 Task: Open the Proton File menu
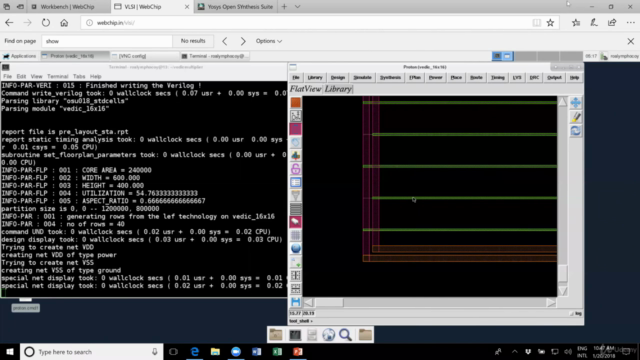tap(296, 78)
